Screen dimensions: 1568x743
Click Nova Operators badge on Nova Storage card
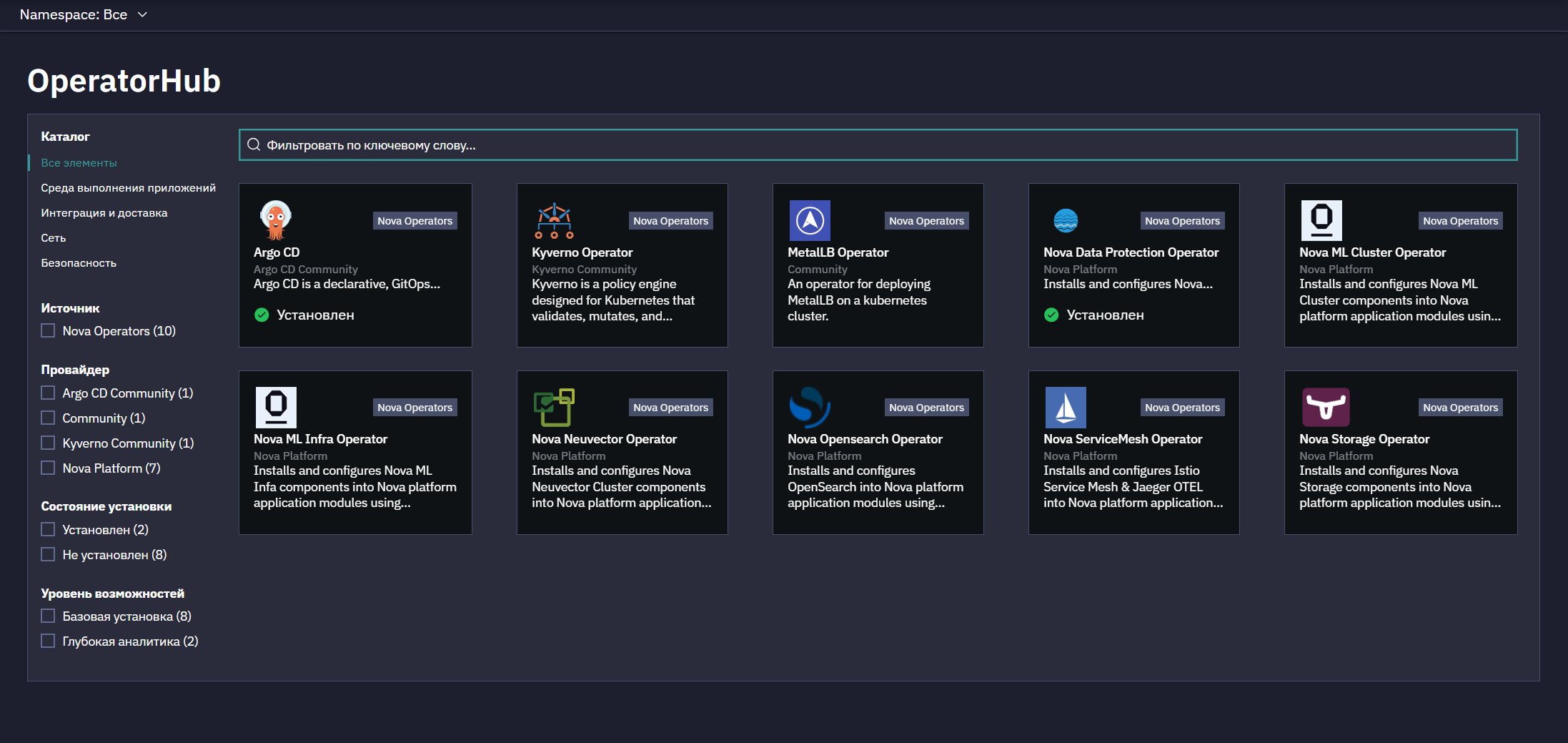1460,408
